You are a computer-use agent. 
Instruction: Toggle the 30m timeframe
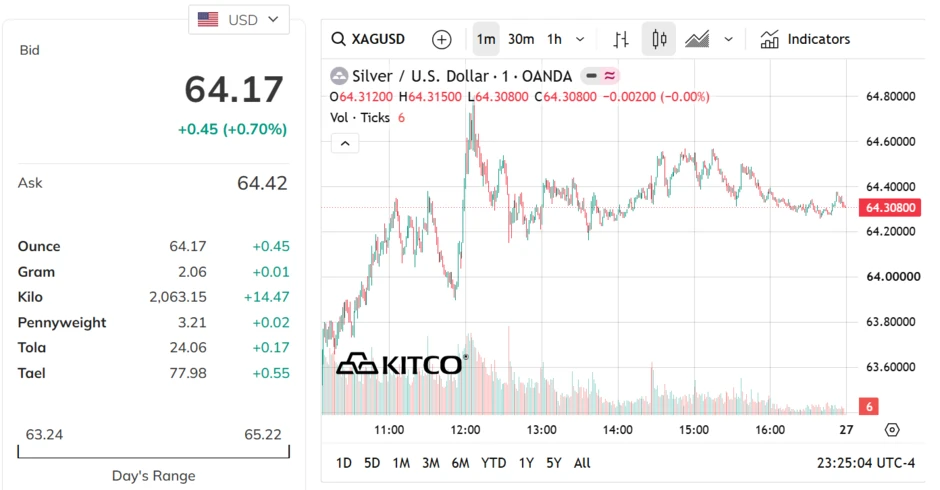click(521, 39)
